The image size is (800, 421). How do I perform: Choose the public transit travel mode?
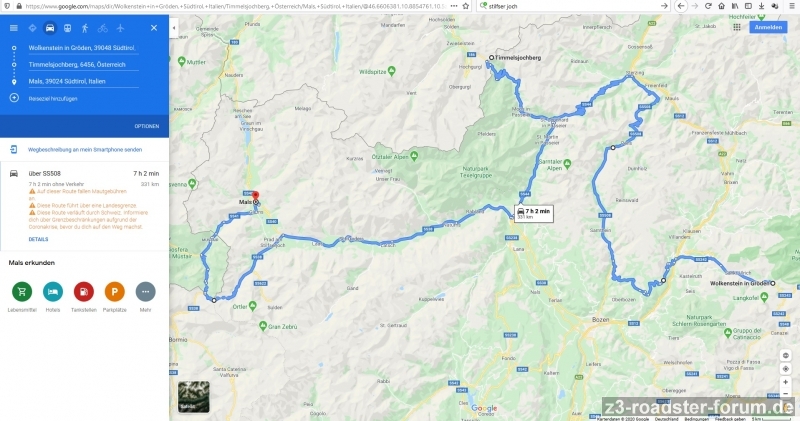click(x=67, y=28)
